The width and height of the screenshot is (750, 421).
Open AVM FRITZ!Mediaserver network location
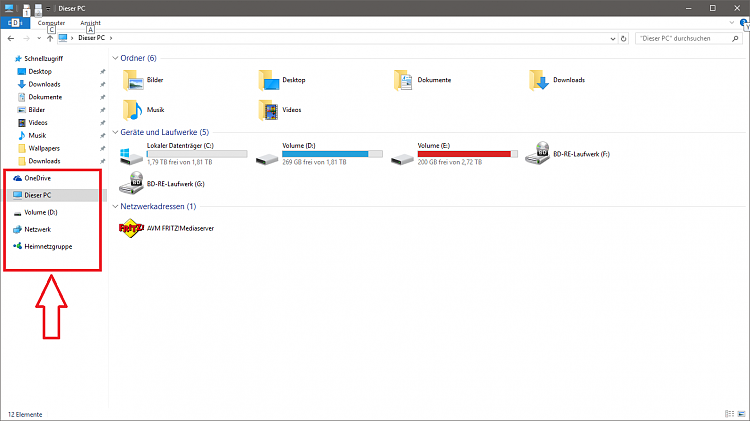click(166, 228)
